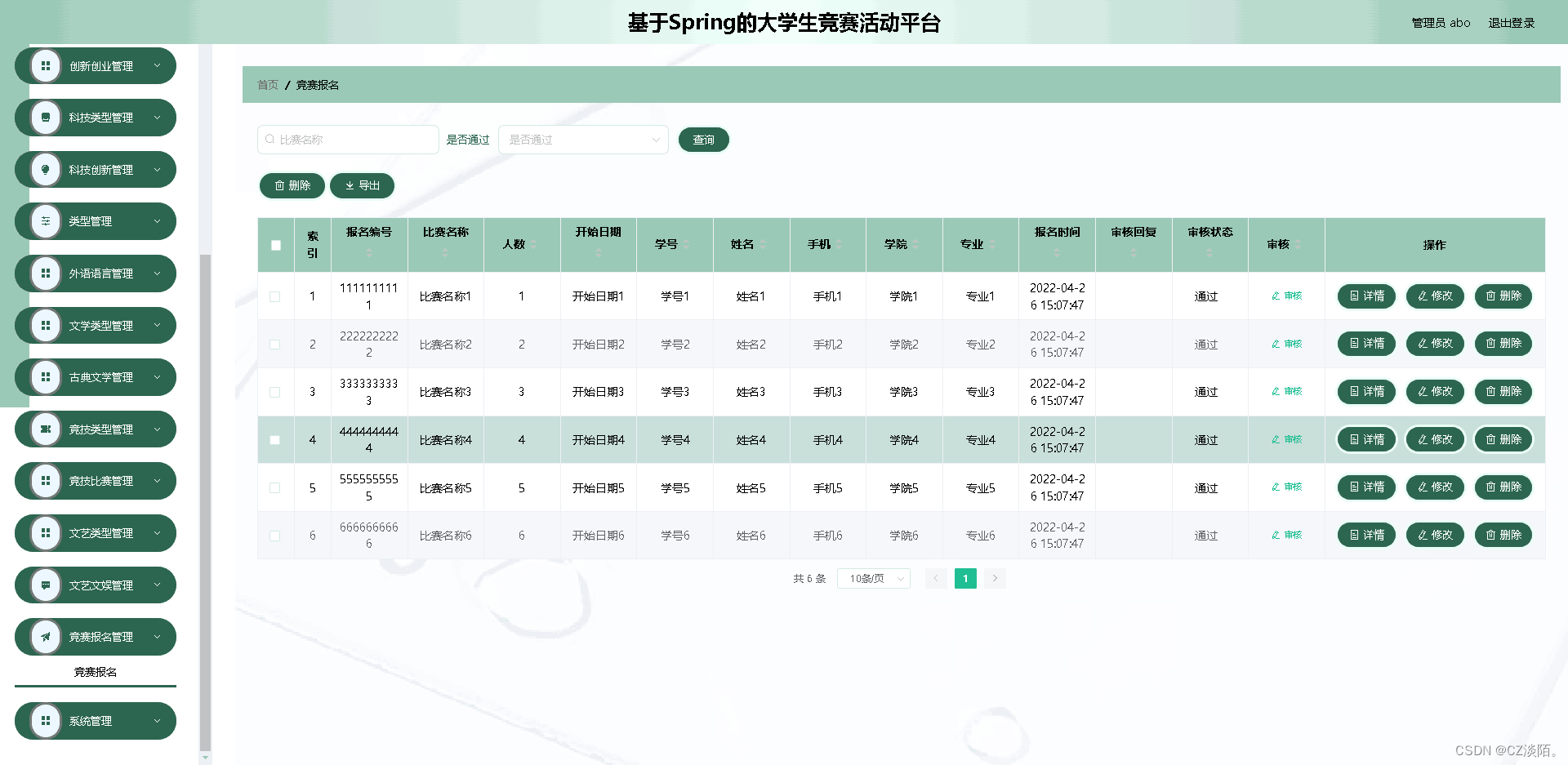Open the 是否通过 dropdown
This screenshot has height=765, width=1568.
(582, 140)
